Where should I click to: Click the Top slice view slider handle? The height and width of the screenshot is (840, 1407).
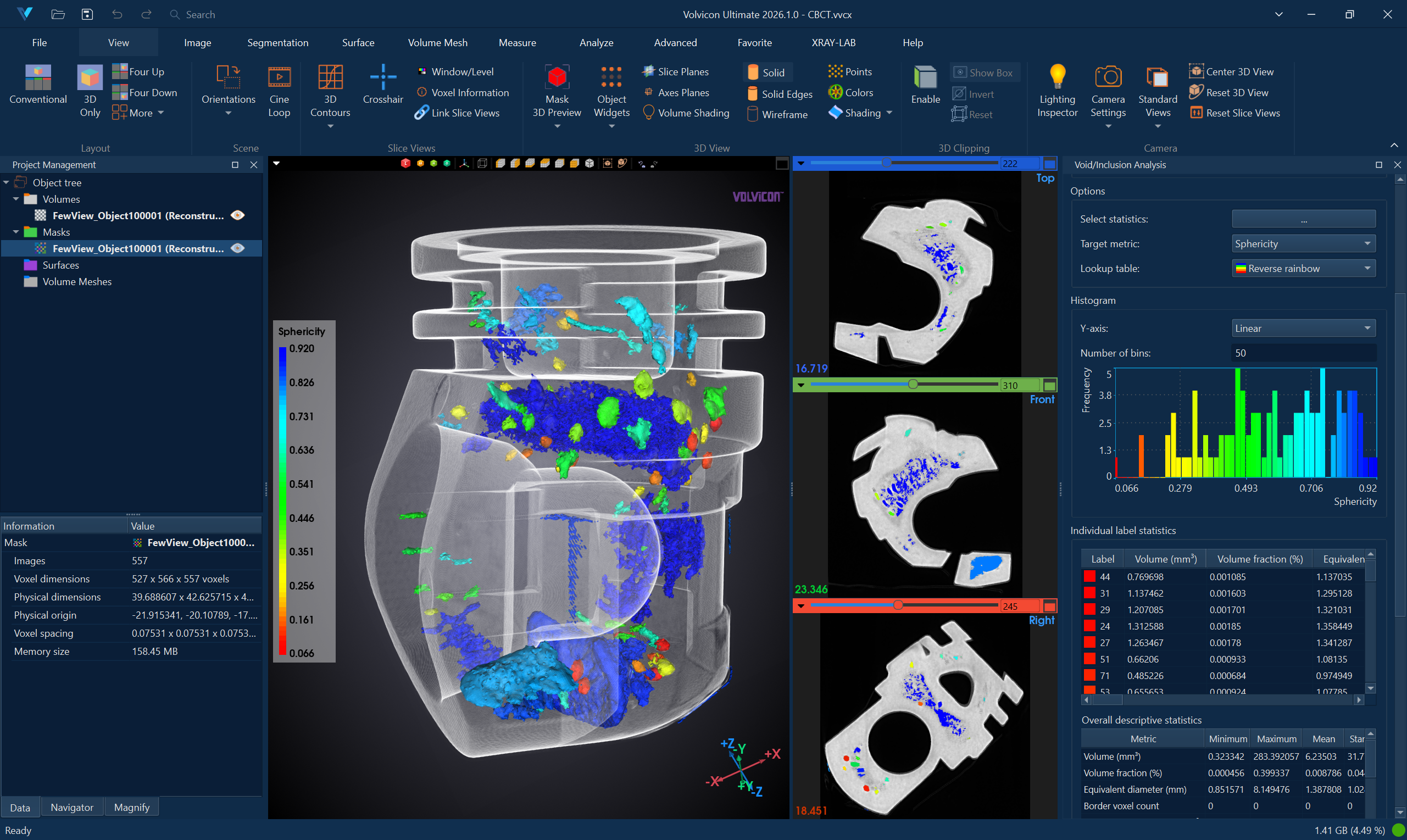pyautogui.click(x=886, y=163)
